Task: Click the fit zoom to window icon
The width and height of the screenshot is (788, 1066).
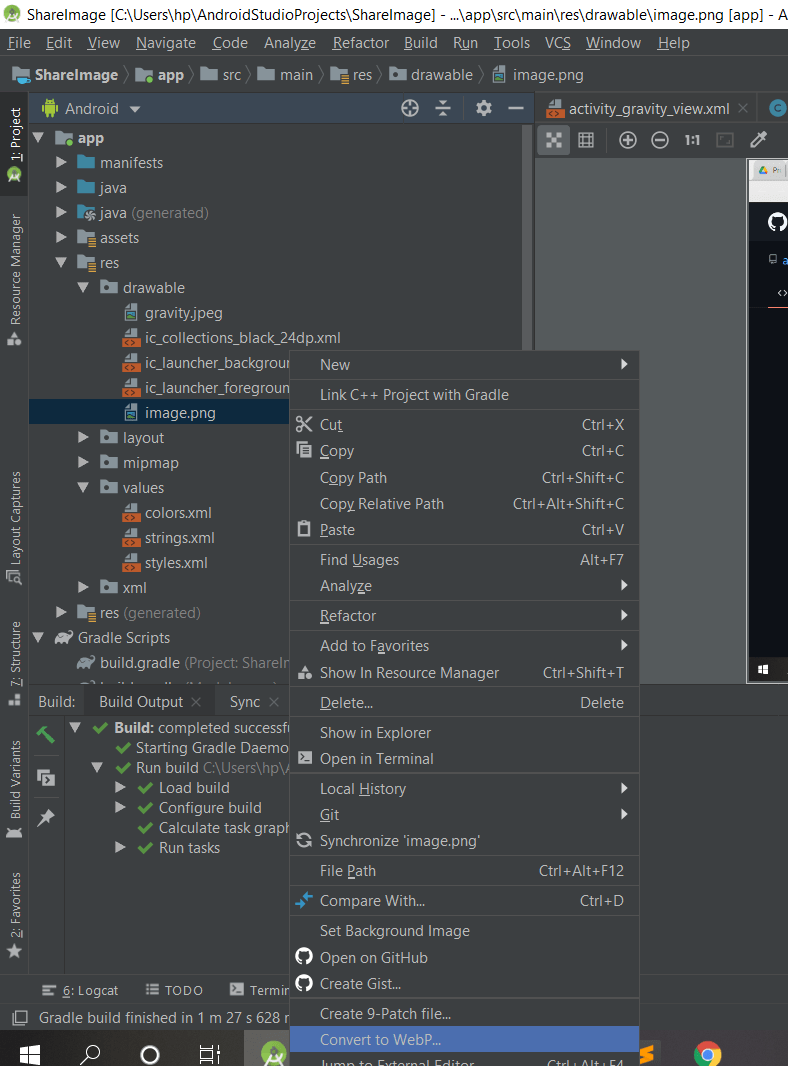Action: [x=725, y=140]
